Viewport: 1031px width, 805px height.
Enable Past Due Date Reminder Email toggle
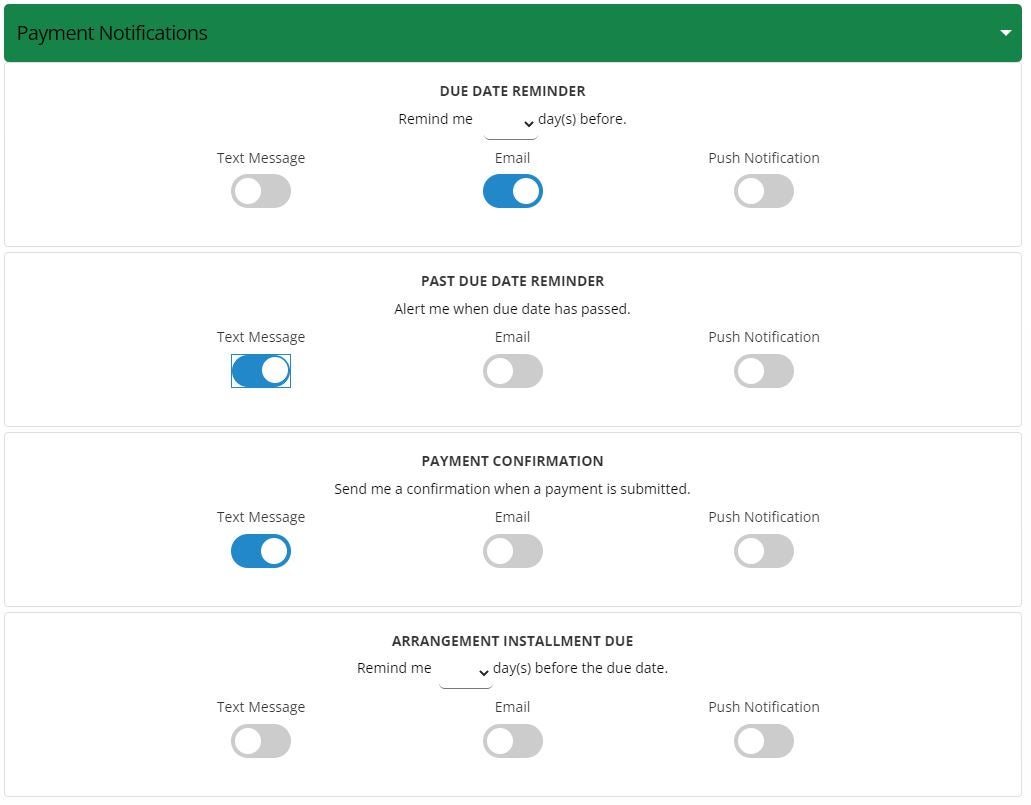pos(513,371)
